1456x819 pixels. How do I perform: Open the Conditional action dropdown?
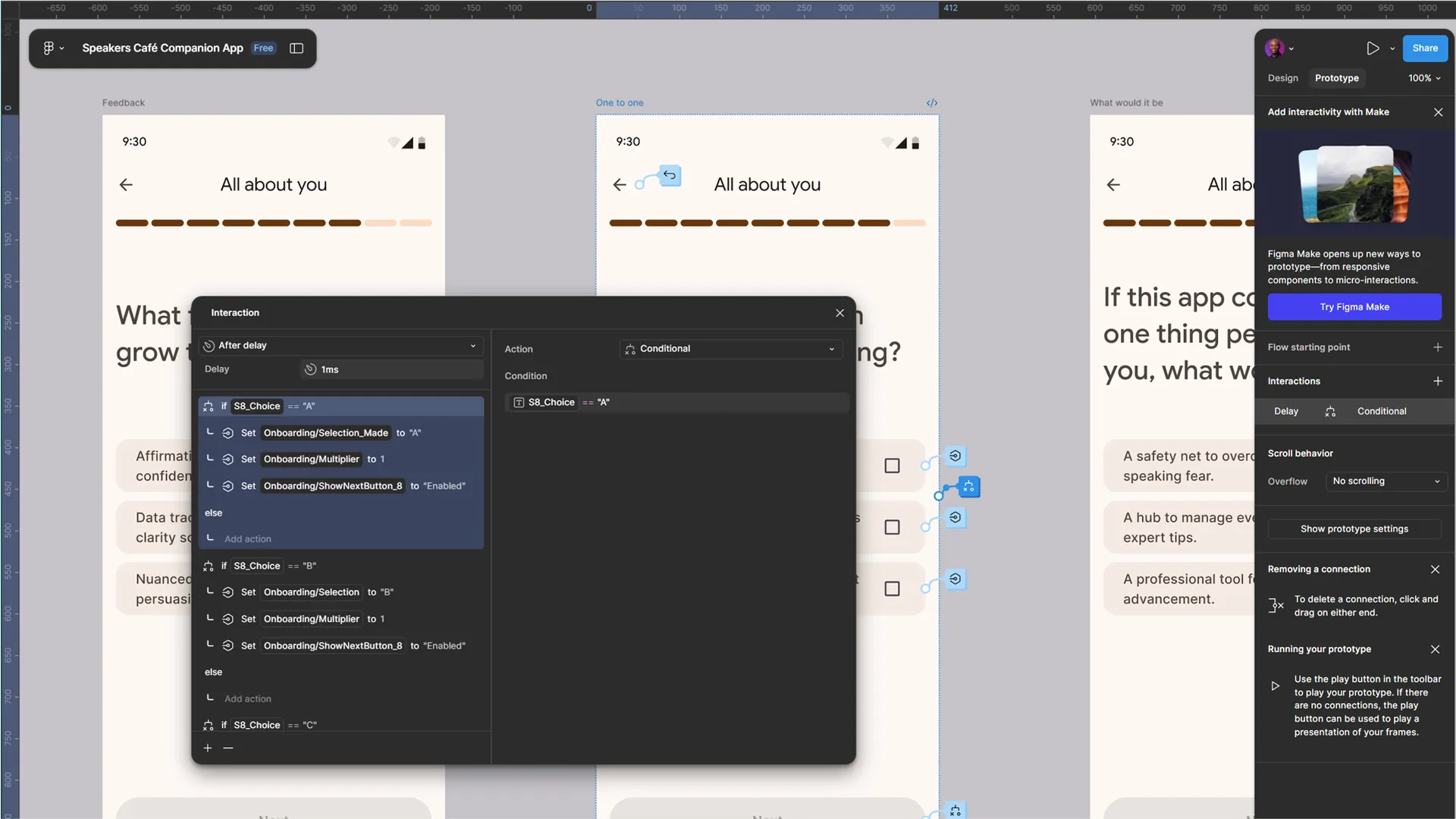tap(730, 349)
